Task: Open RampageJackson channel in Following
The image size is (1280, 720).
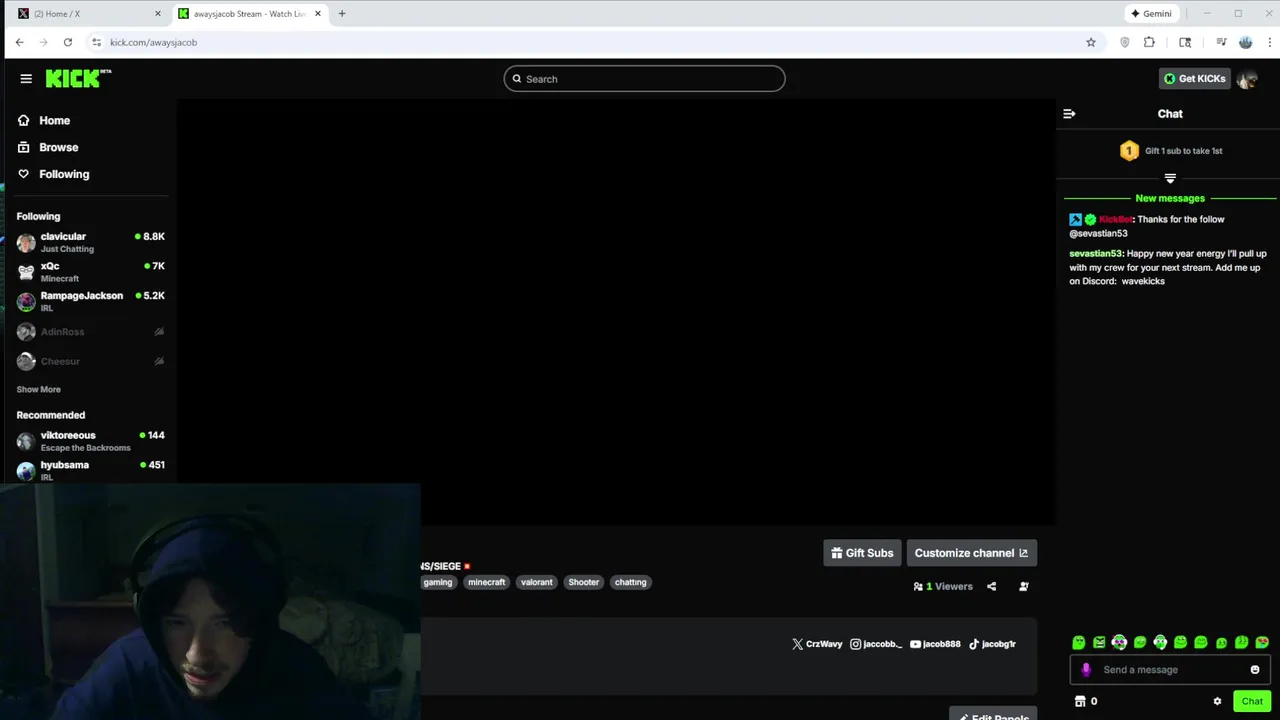Action: pos(90,301)
